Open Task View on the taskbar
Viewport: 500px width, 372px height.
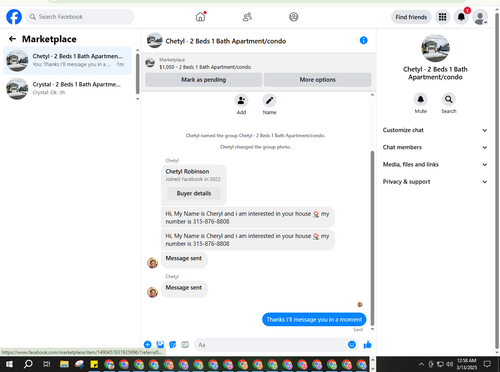[x=47, y=364]
